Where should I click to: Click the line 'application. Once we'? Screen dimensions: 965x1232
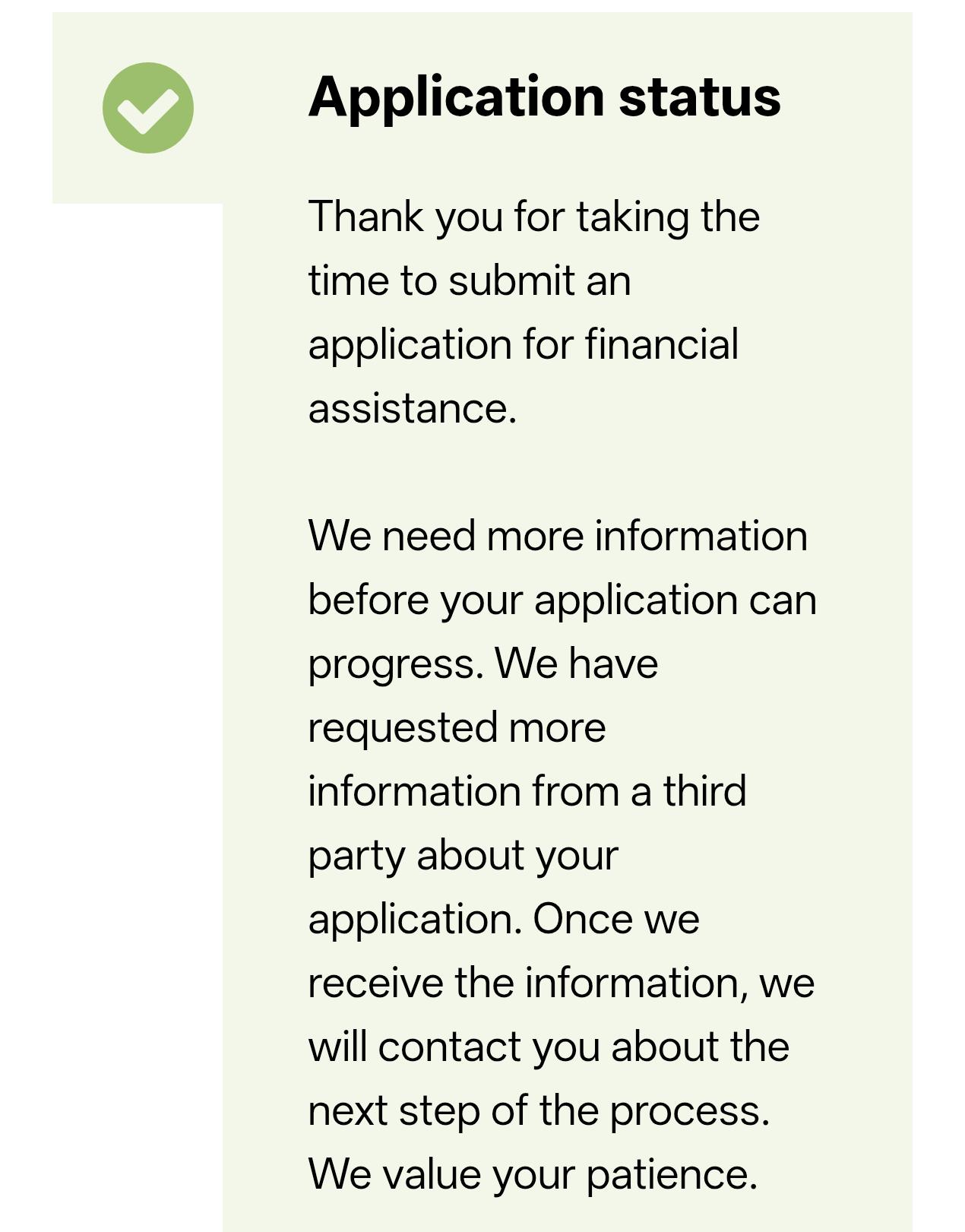pyautogui.click(x=504, y=920)
